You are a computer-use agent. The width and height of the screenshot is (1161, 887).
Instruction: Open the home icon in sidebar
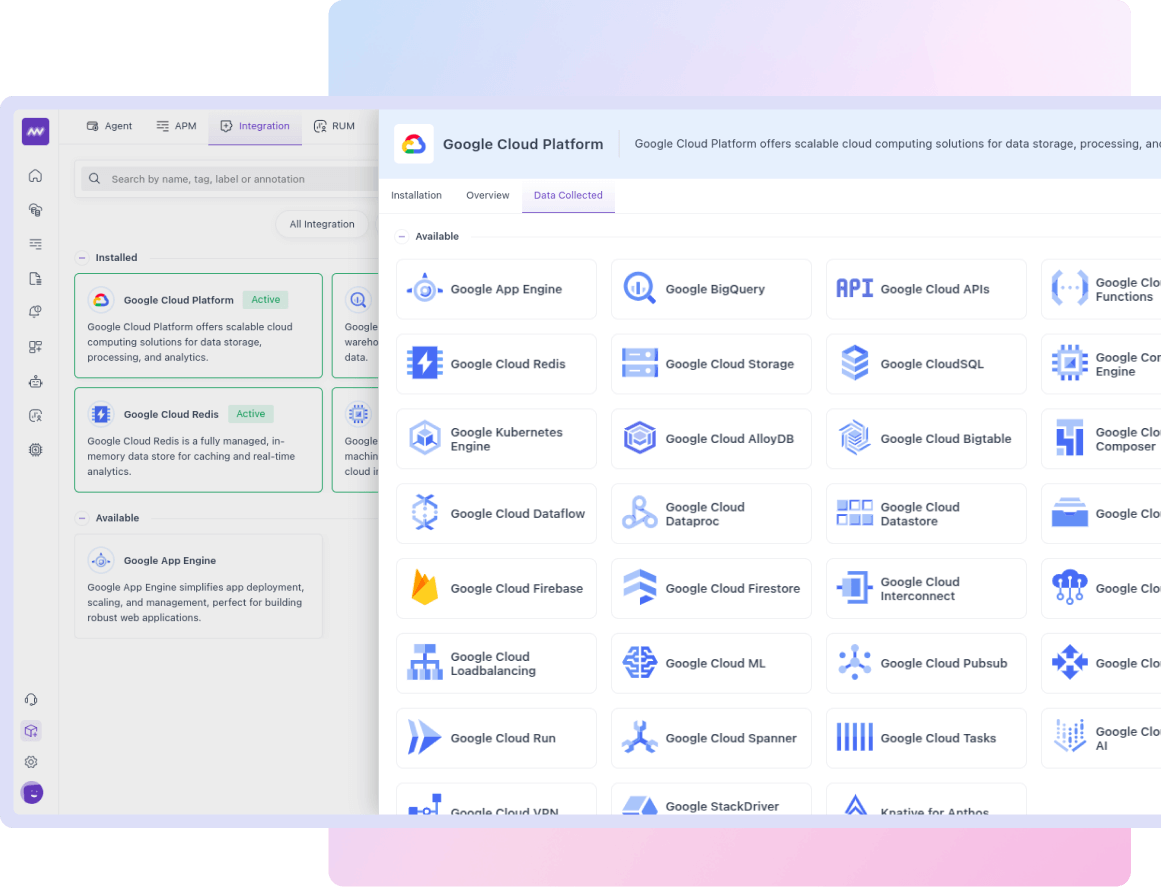pos(35,175)
